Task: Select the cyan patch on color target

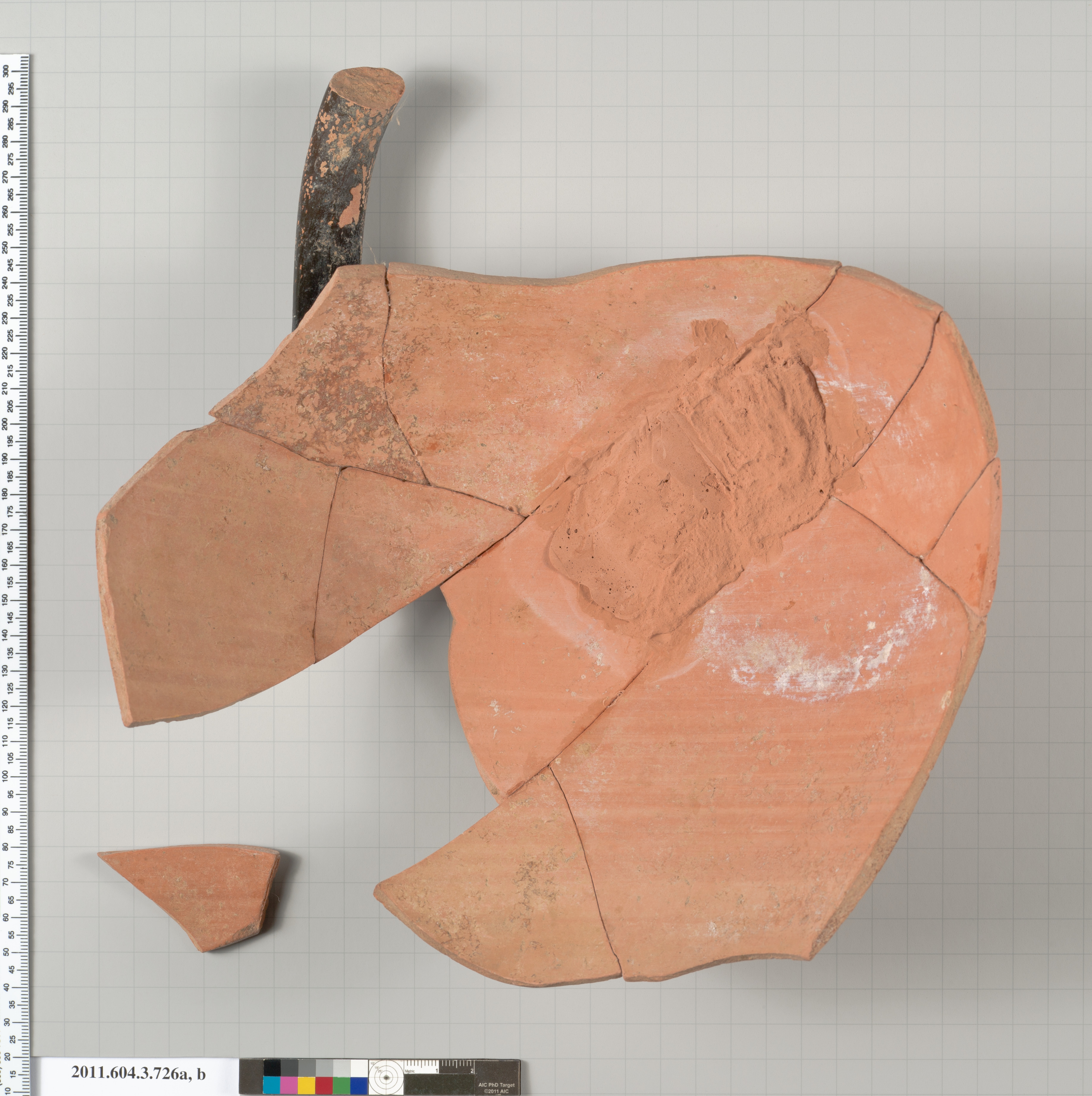Action: (272, 1085)
